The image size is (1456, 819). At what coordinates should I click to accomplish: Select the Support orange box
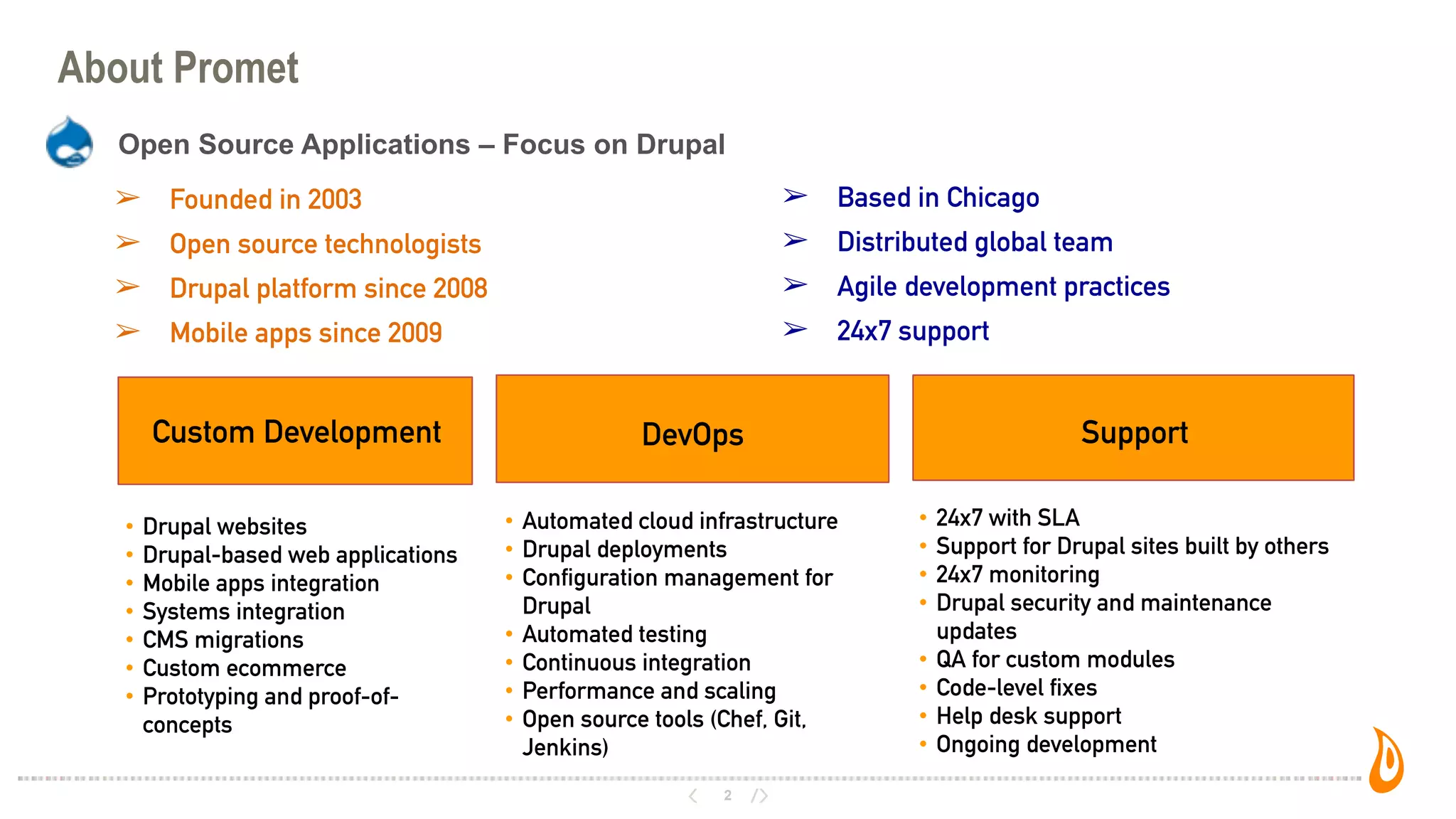[x=1133, y=428]
